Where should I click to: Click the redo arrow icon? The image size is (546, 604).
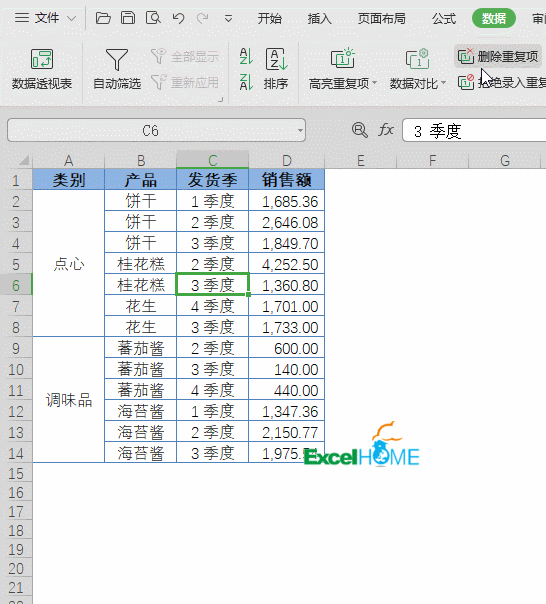click(x=203, y=18)
